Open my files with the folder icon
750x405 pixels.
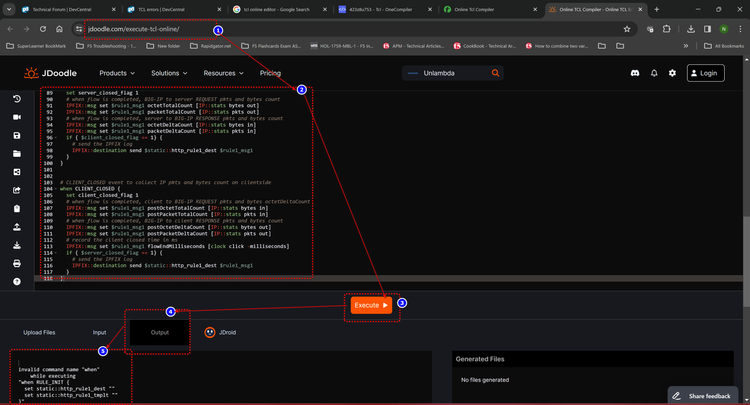(17, 154)
